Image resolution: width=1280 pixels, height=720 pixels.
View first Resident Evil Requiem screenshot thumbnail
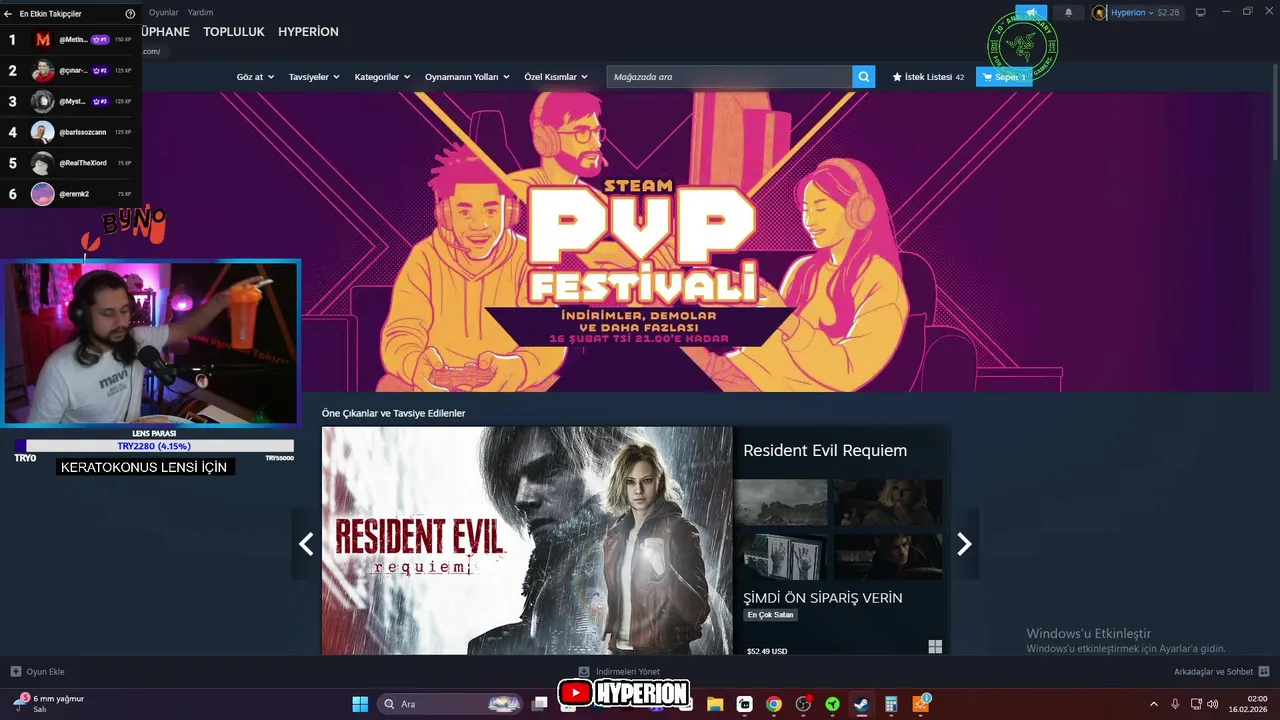[781, 502]
